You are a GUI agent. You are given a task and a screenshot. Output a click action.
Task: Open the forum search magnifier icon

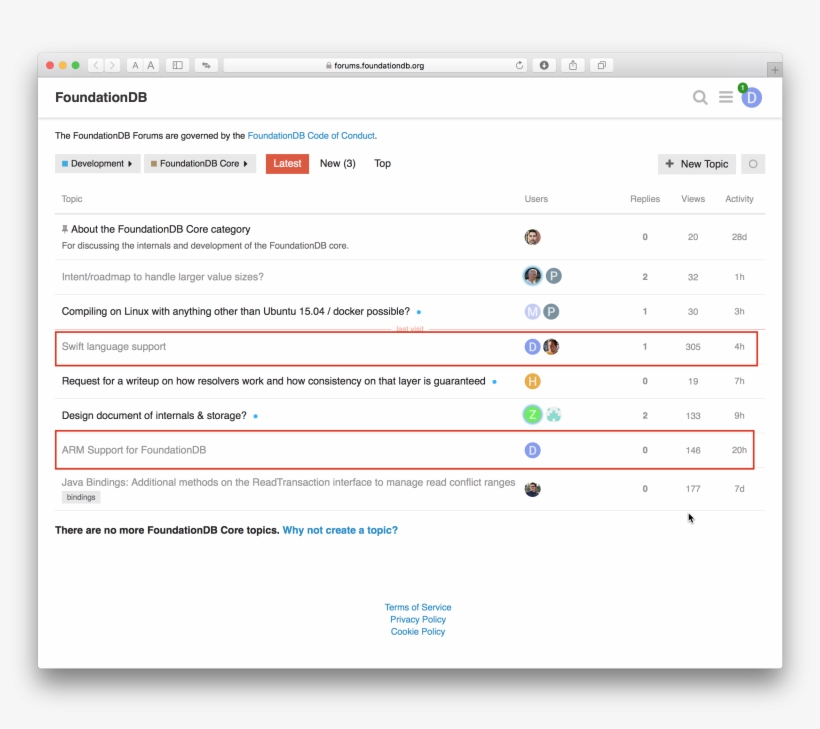(700, 97)
